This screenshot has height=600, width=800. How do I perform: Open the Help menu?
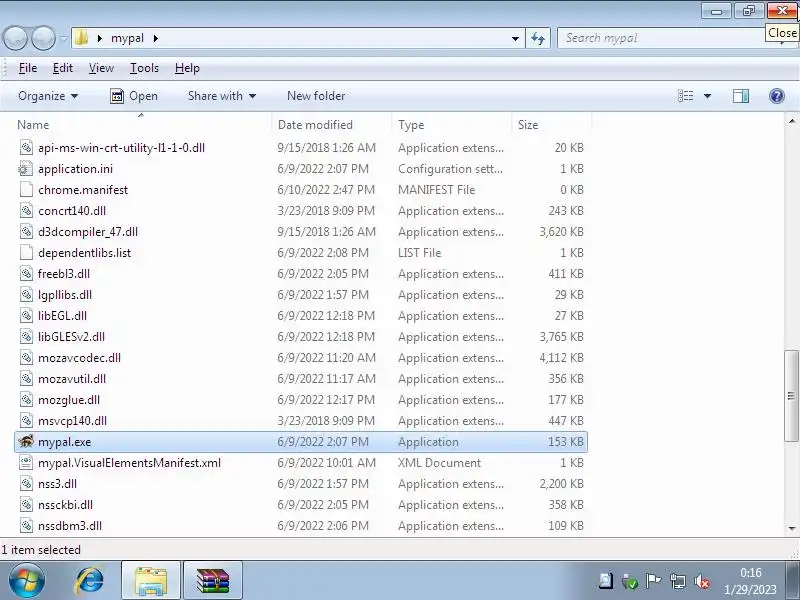187,68
